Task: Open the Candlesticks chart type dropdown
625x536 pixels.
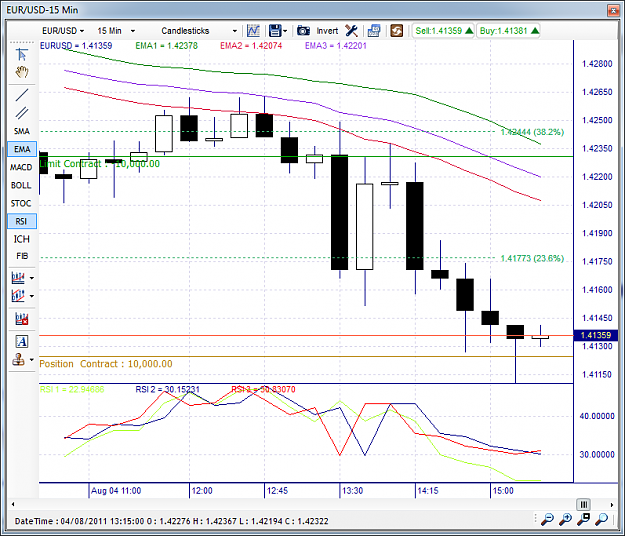Action: [199, 31]
